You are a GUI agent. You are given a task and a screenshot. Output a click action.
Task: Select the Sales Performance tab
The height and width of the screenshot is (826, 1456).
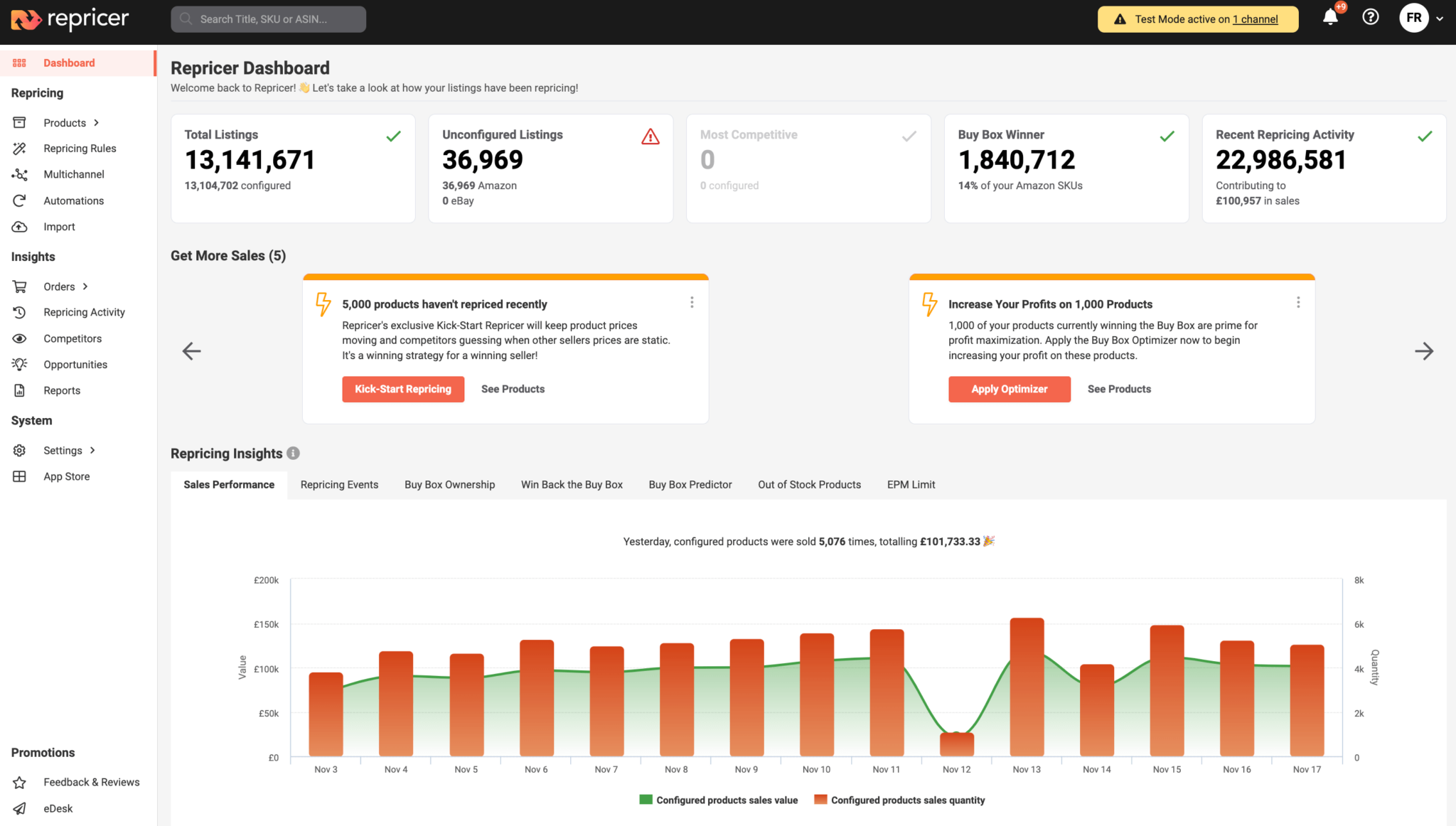coord(229,484)
